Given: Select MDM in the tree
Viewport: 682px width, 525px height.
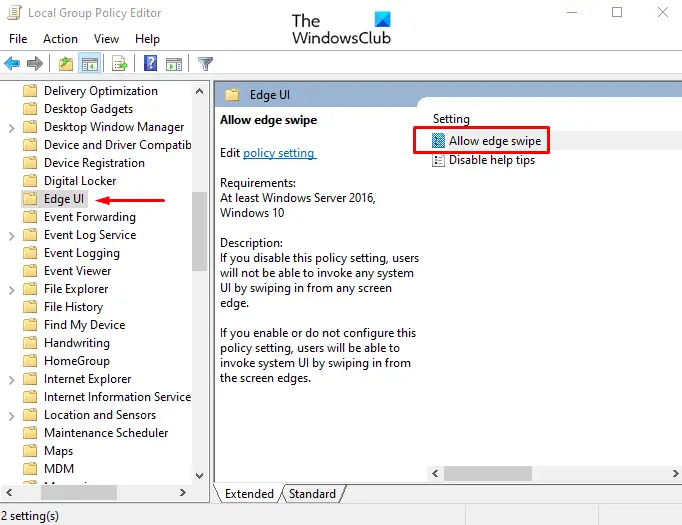Looking at the screenshot, I should pos(59,468).
